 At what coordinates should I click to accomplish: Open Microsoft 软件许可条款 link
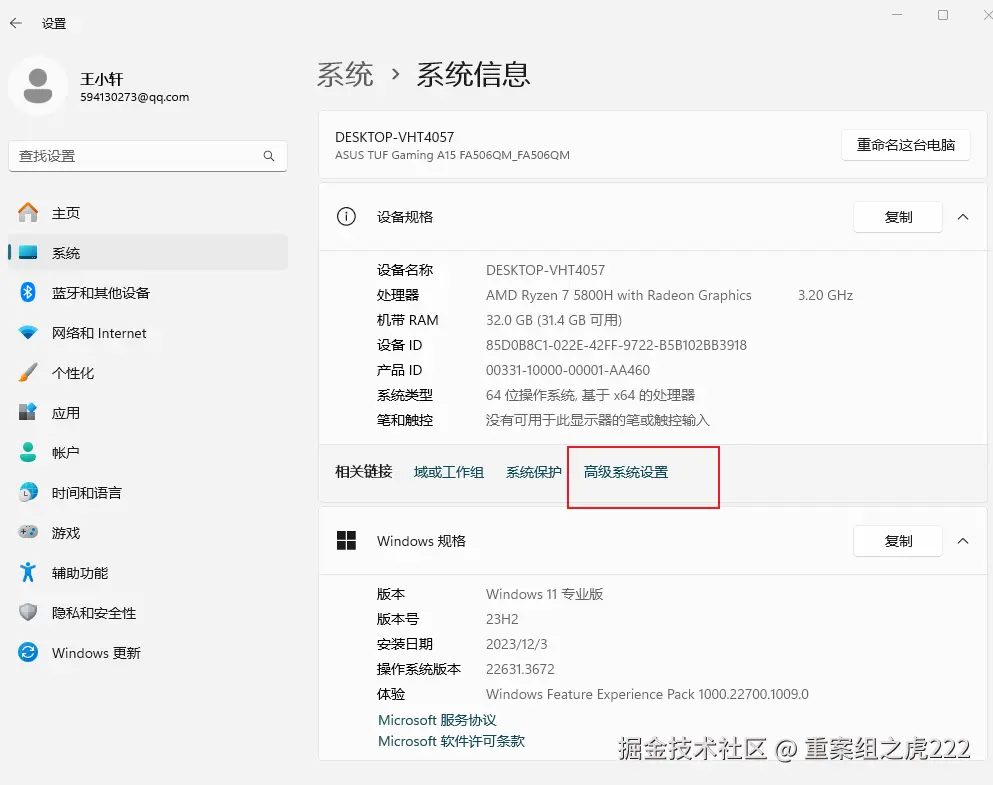(451, 741)
